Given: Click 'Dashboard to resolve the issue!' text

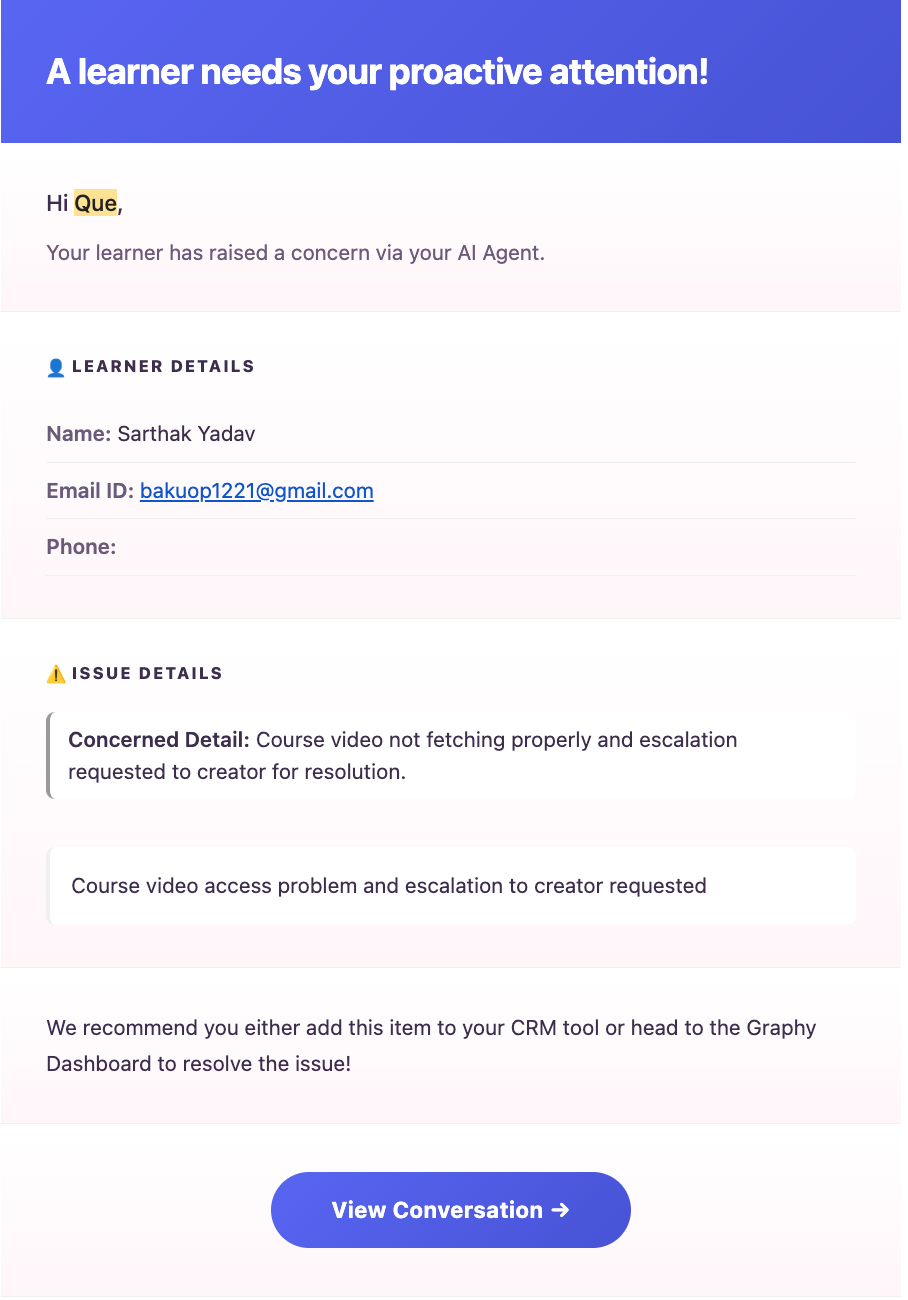Looking at the screenshot, I should [x=199, y=1063].
